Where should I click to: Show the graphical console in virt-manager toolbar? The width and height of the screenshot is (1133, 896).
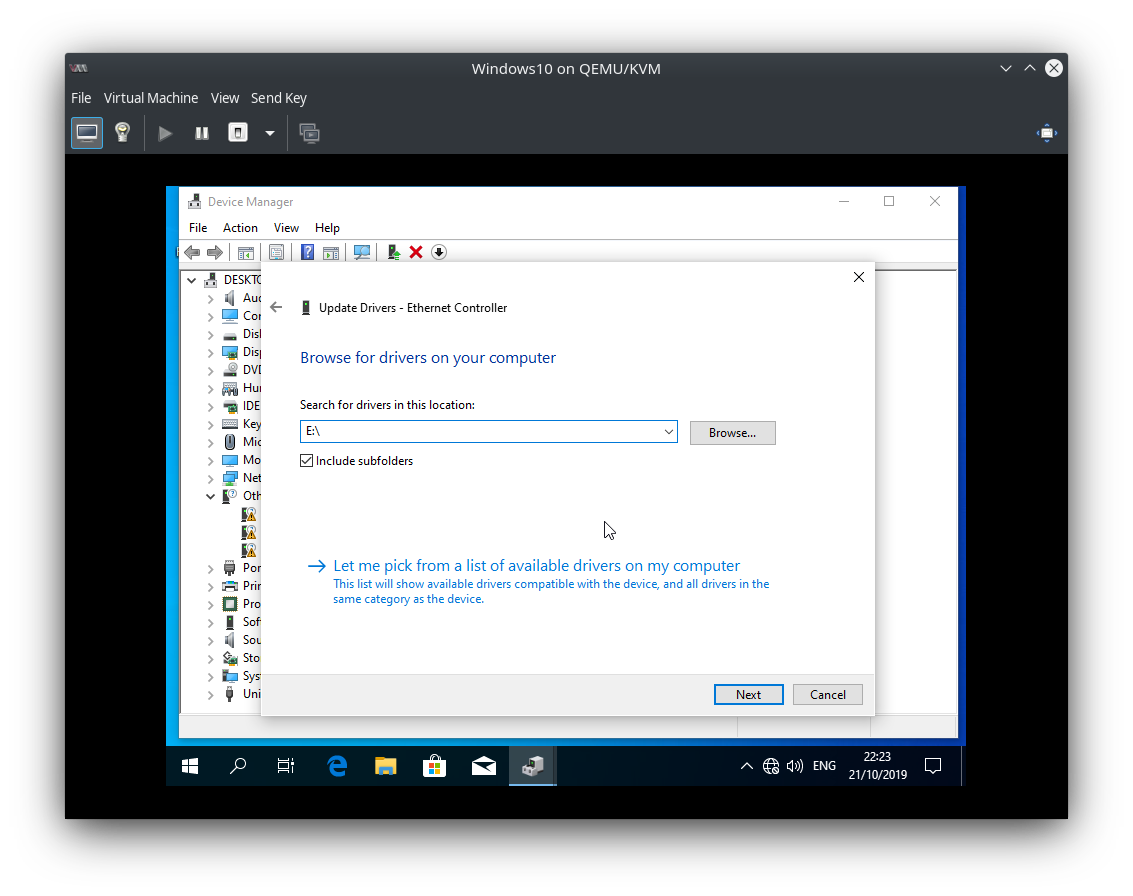point(87,133)
